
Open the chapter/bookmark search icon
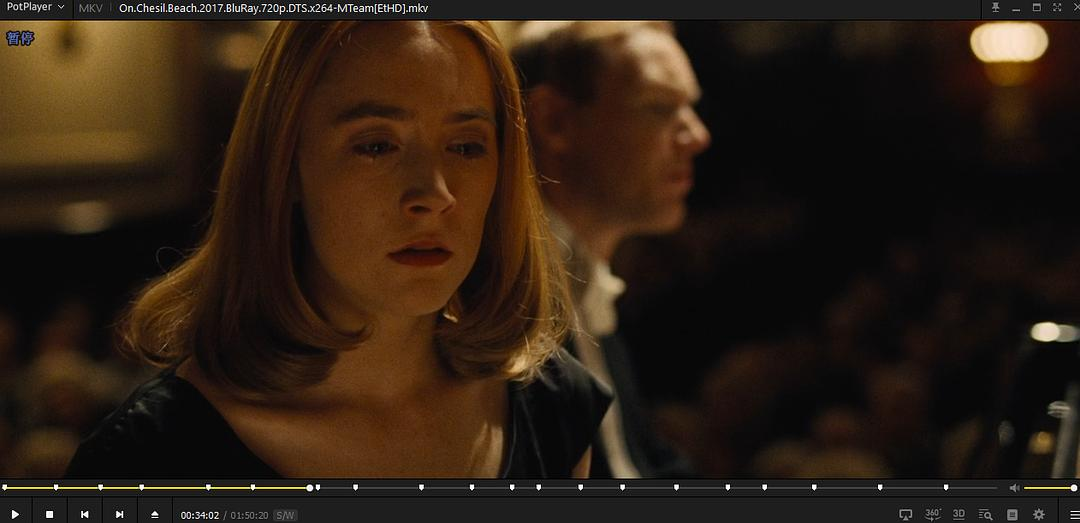click(x=985, y=514)
